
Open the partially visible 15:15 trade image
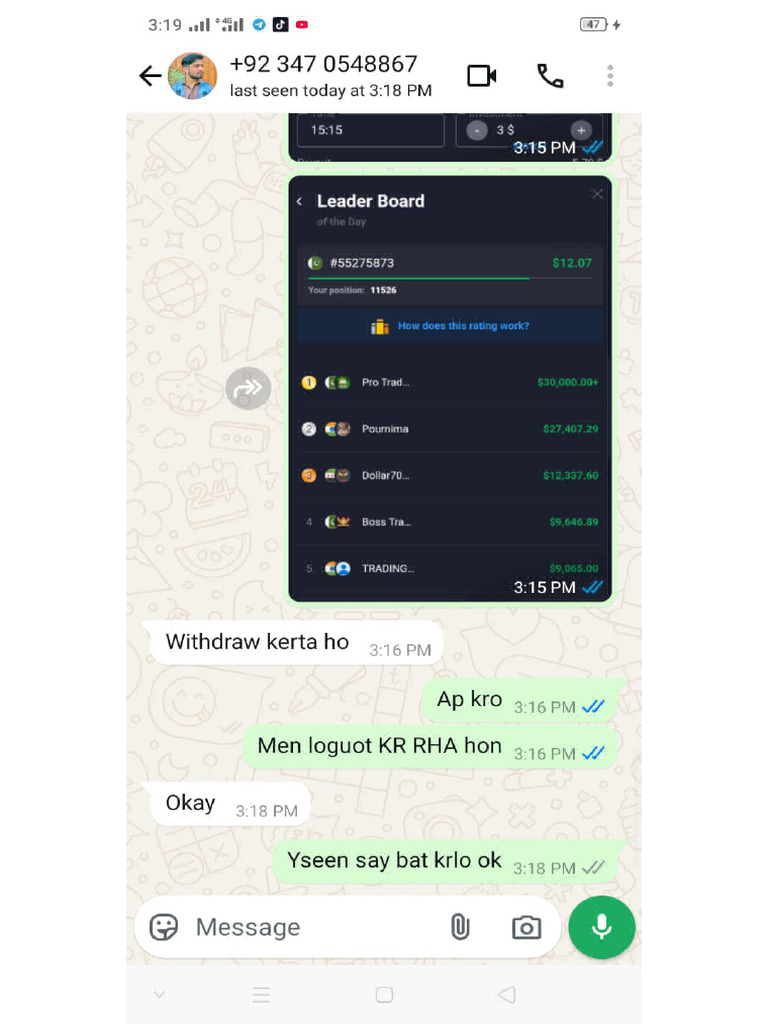coord(450,137)
